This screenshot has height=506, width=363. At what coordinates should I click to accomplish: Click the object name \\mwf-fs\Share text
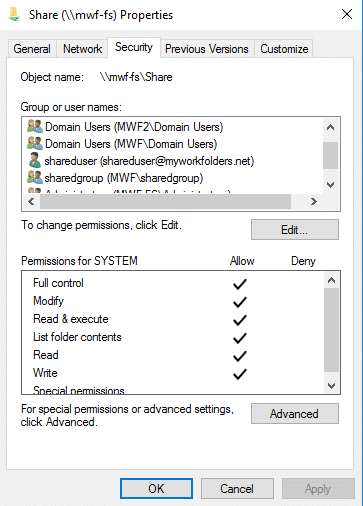pos(136,77)
